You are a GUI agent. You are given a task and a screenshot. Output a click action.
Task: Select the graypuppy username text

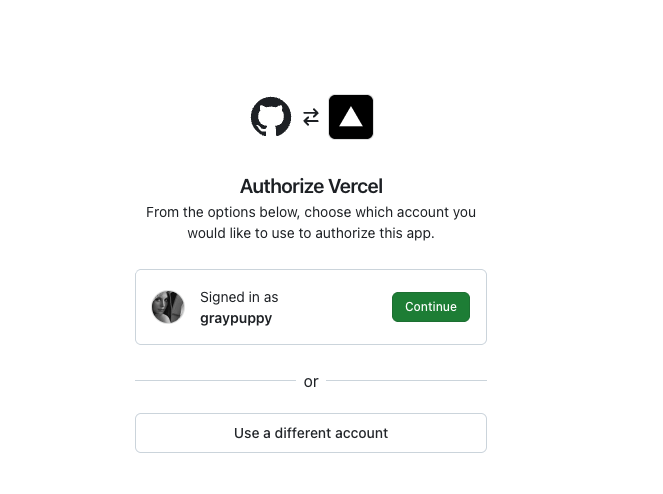(x=236, y=318)
